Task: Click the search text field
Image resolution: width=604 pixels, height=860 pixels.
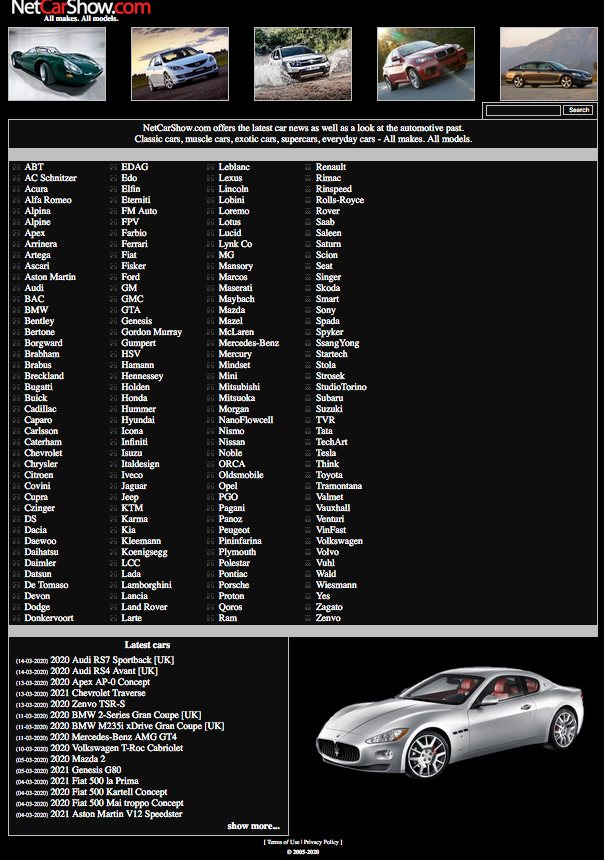Action: pos(523,110)
